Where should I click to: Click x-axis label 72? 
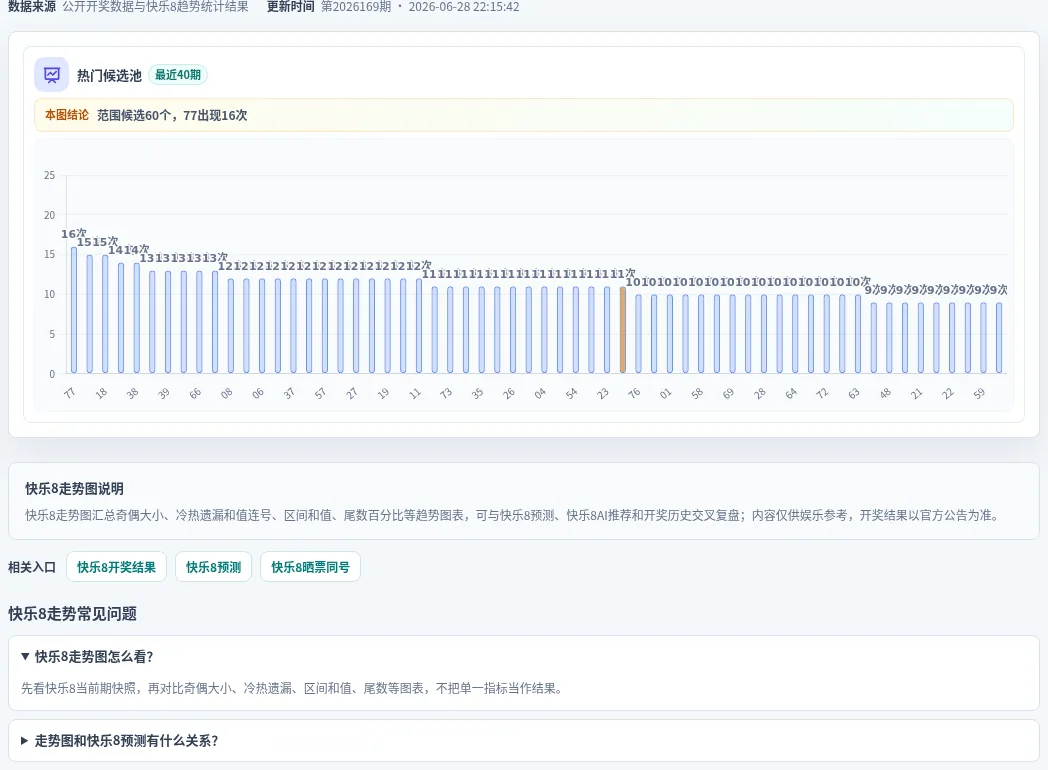point(822,393)
